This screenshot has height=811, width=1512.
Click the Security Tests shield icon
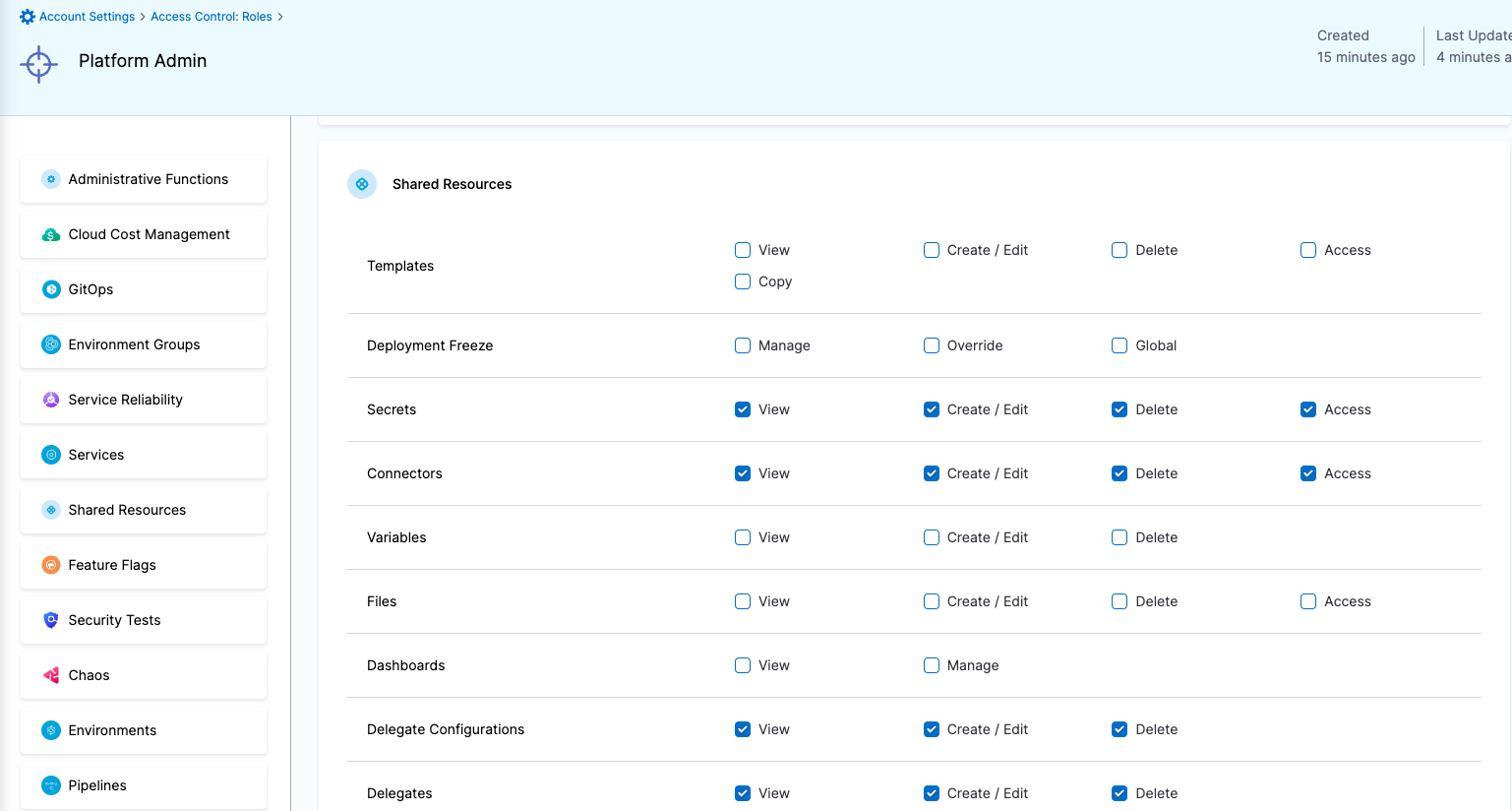(51, 619)
